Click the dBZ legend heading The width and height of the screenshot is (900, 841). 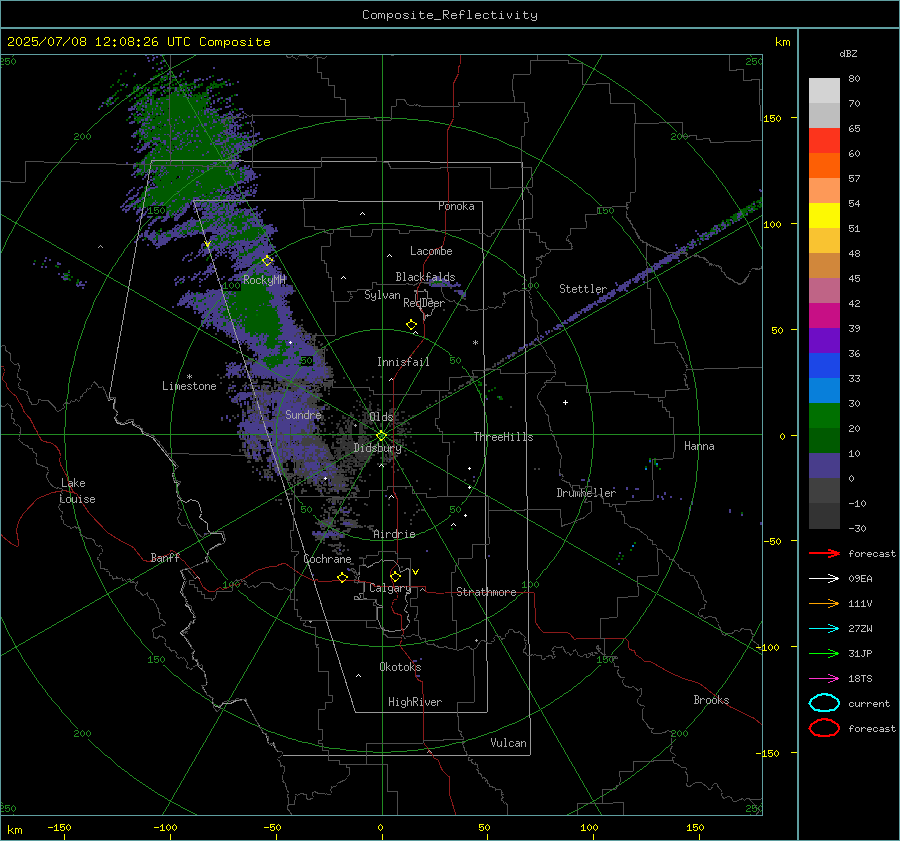point(848,53)
